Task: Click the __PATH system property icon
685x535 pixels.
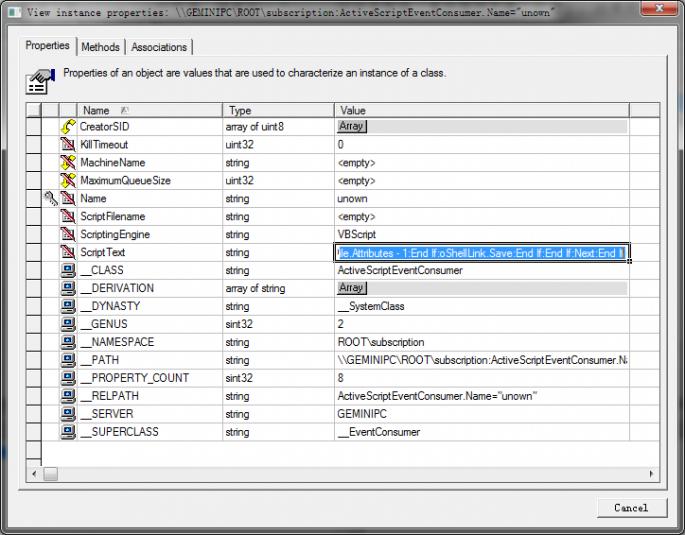Action: click(68, 360)
